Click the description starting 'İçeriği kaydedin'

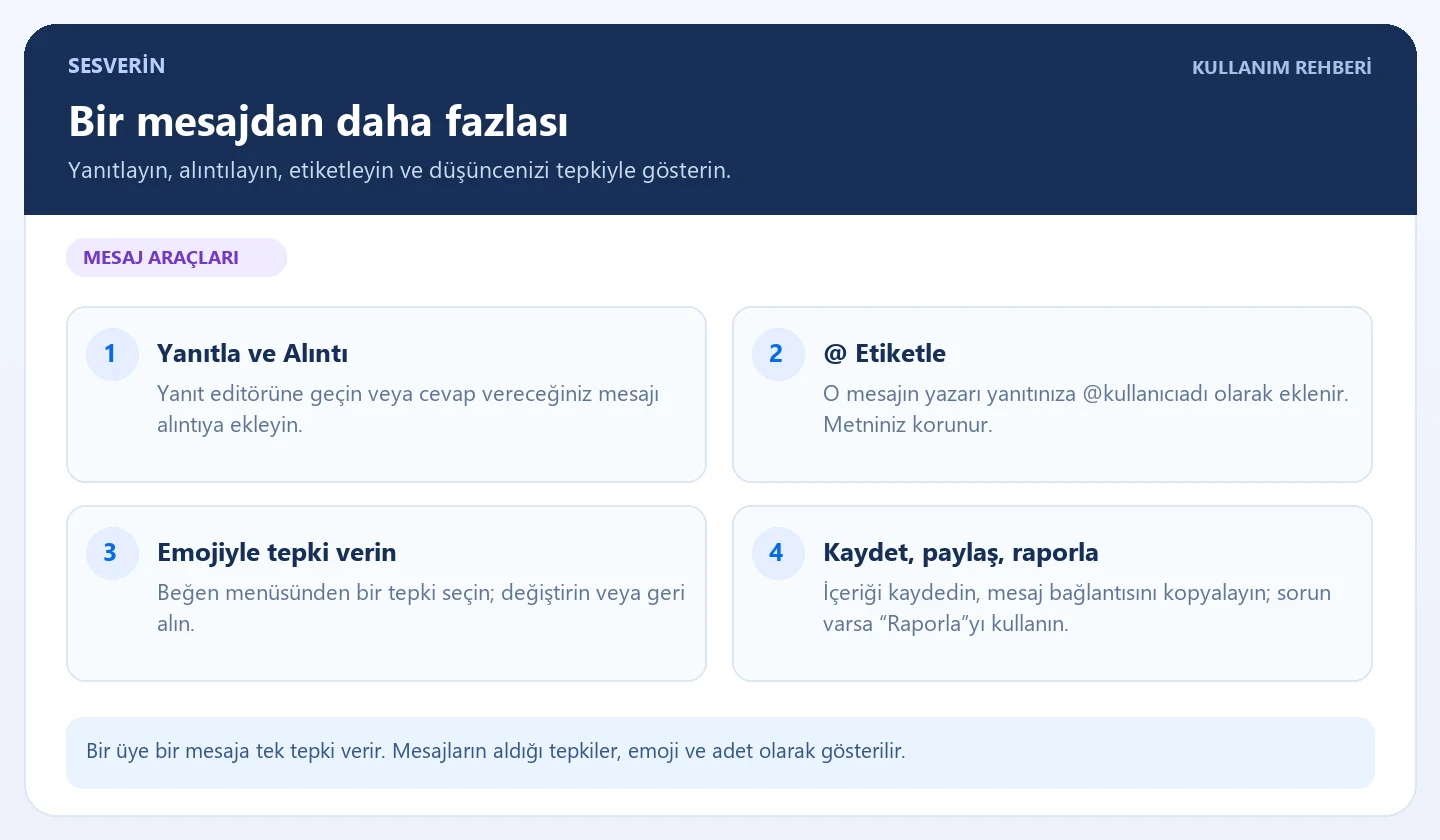[x=1077, y=608]
